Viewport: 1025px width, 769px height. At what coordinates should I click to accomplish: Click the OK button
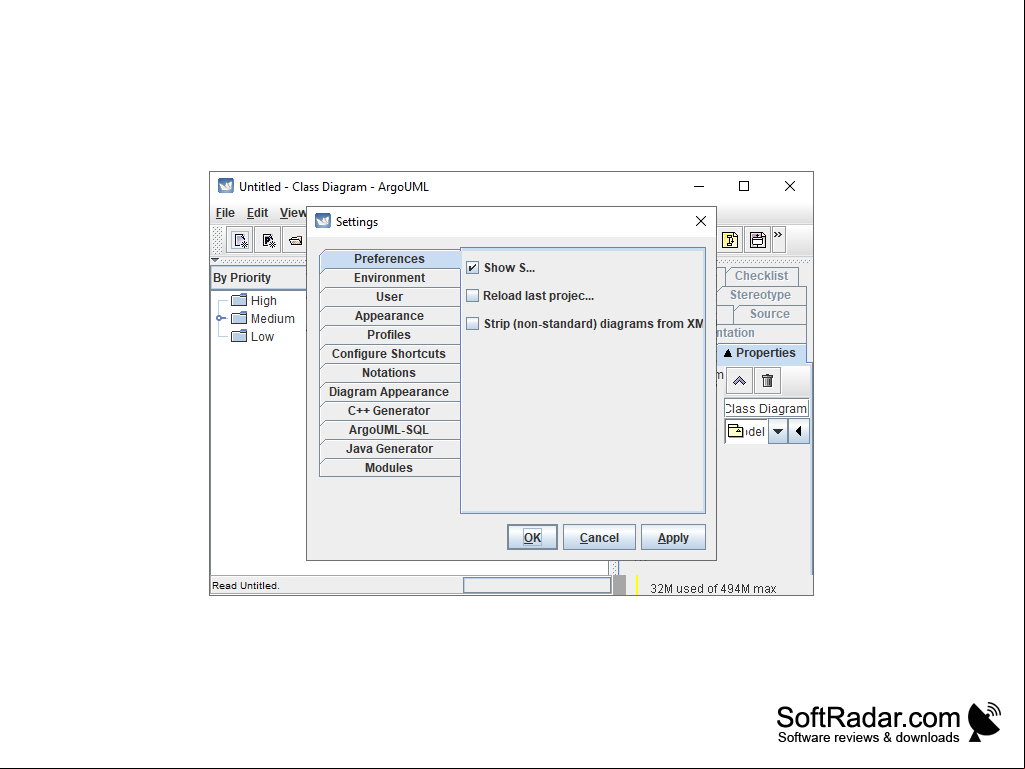[532, 538]
